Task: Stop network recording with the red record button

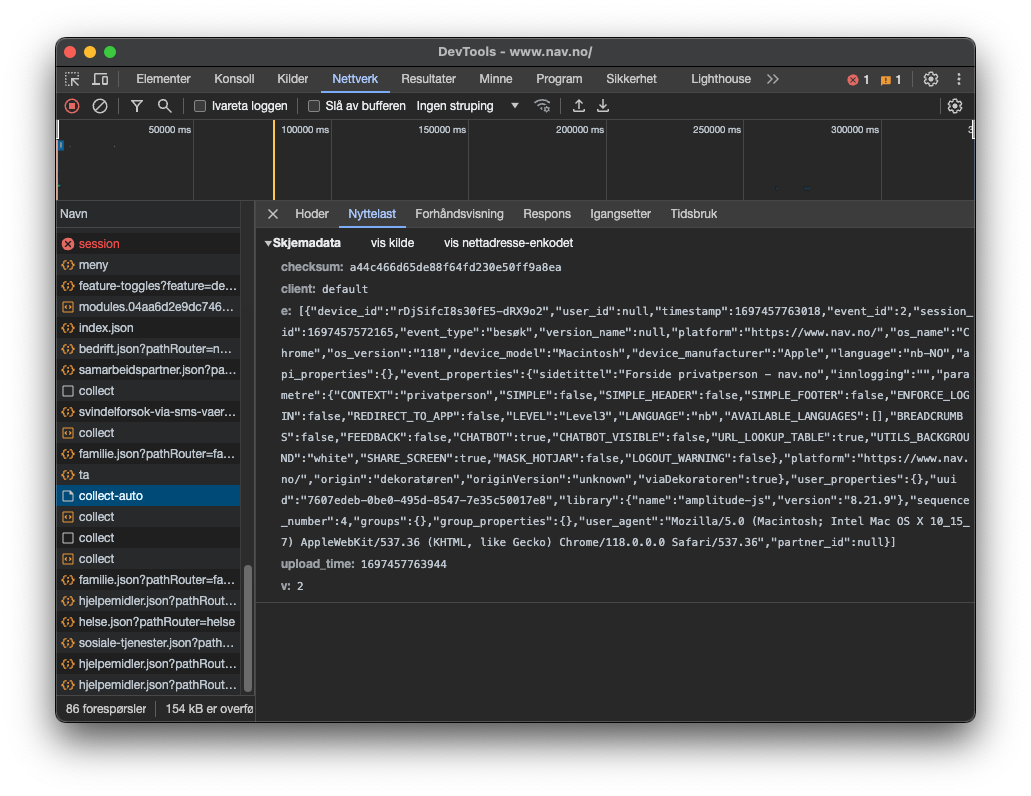Action: pos(72,106)
